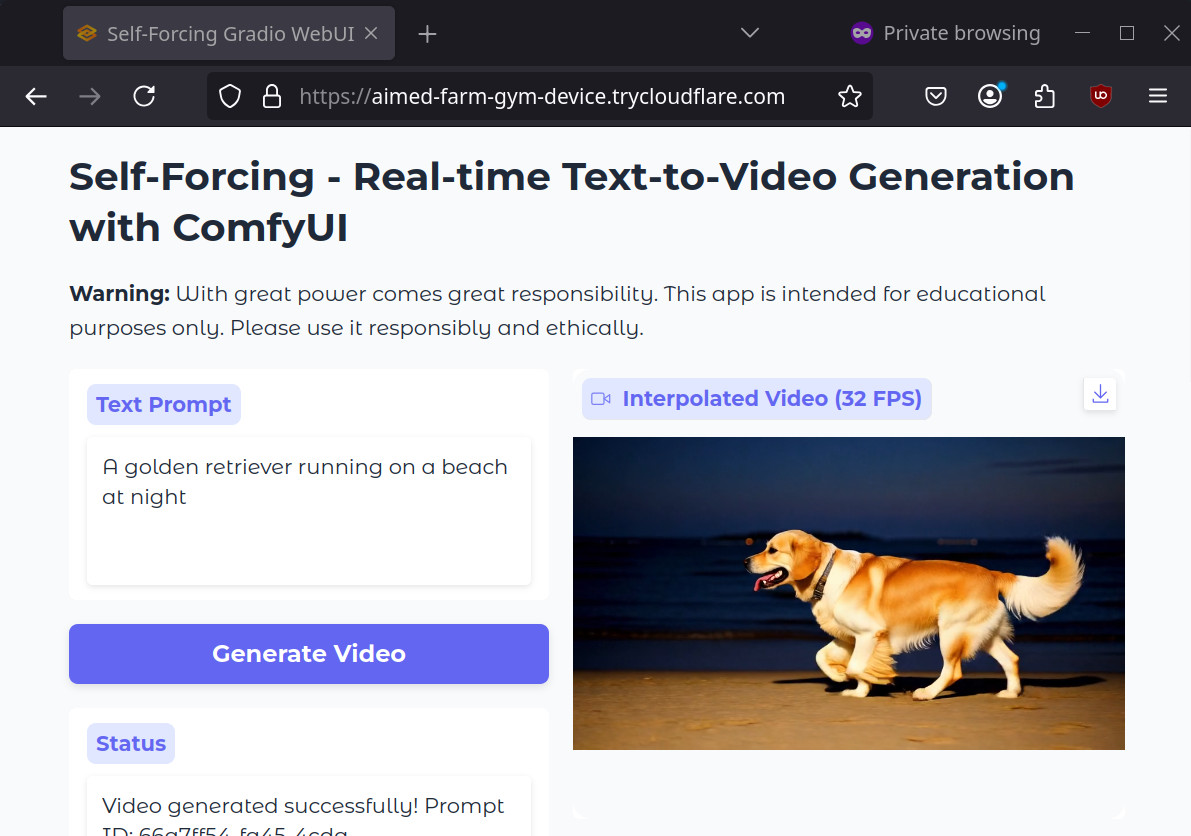The image size is (1191, 836).
Task: Click inside the Text Prompt textbox
Action: tap(309, 511)
